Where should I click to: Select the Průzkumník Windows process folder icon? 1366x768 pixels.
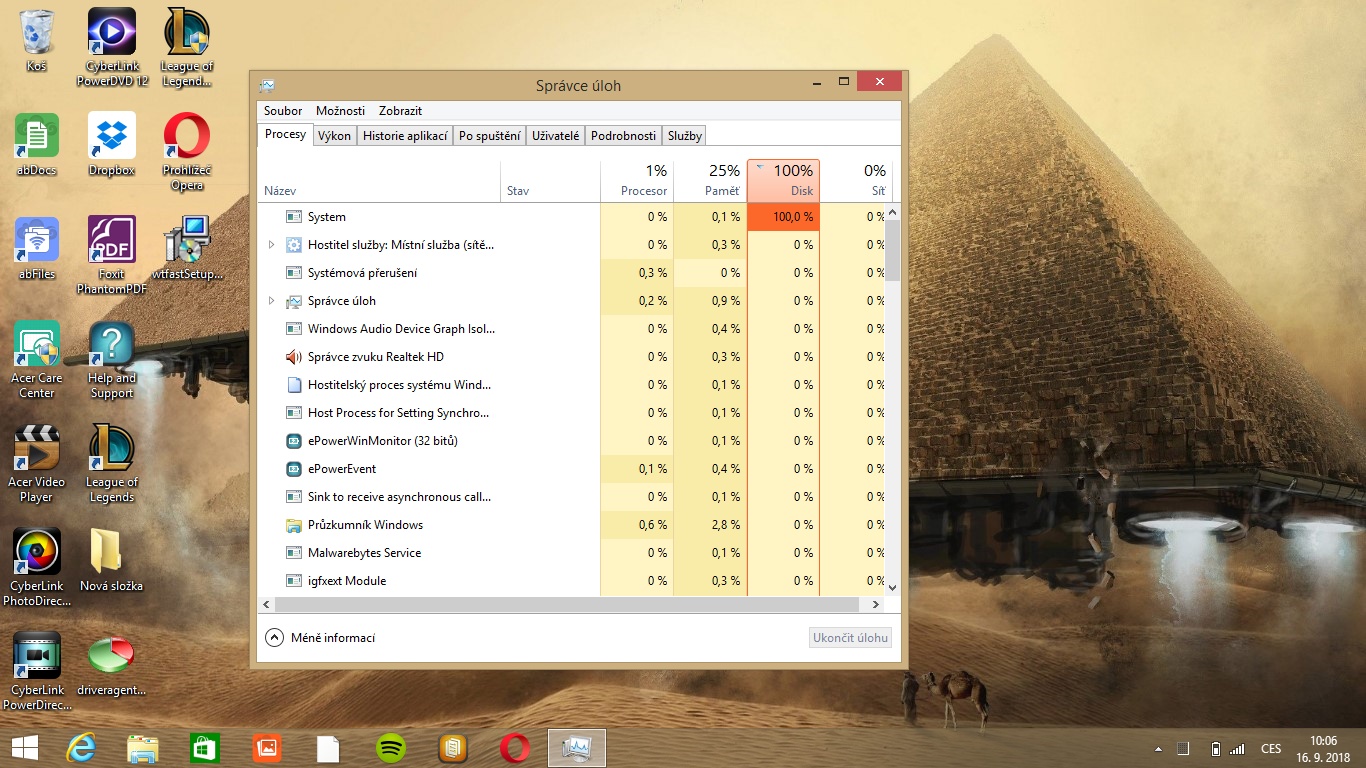294,525
